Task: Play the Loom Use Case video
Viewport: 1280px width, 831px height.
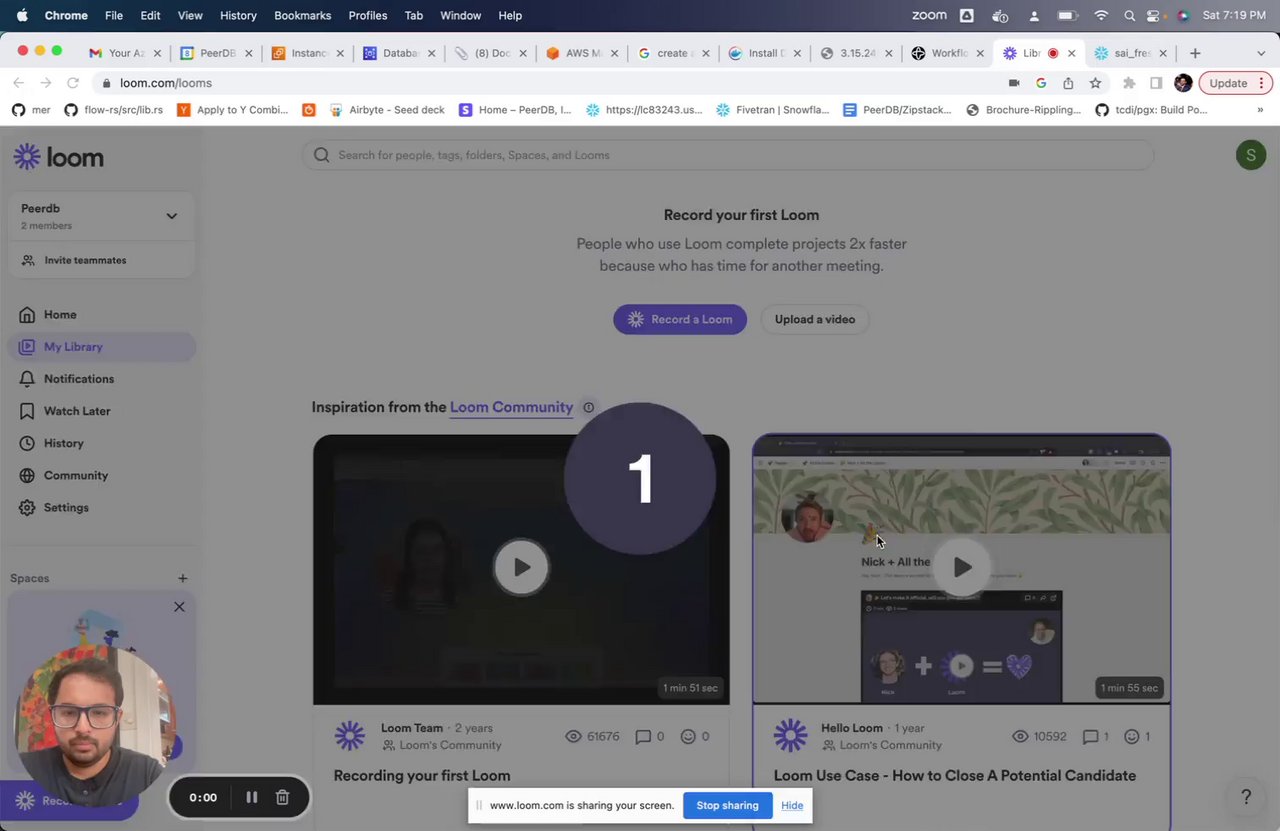Action: coord(962,567)
